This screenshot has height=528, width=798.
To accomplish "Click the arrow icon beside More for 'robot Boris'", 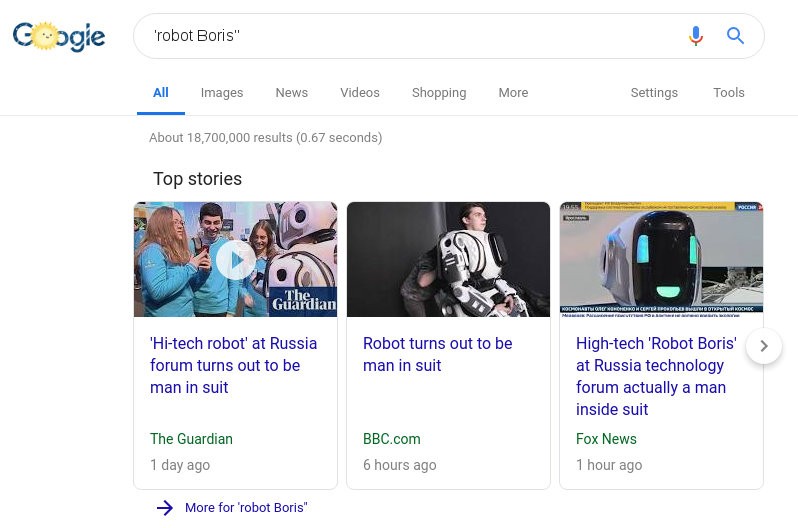I will [165, 508].
